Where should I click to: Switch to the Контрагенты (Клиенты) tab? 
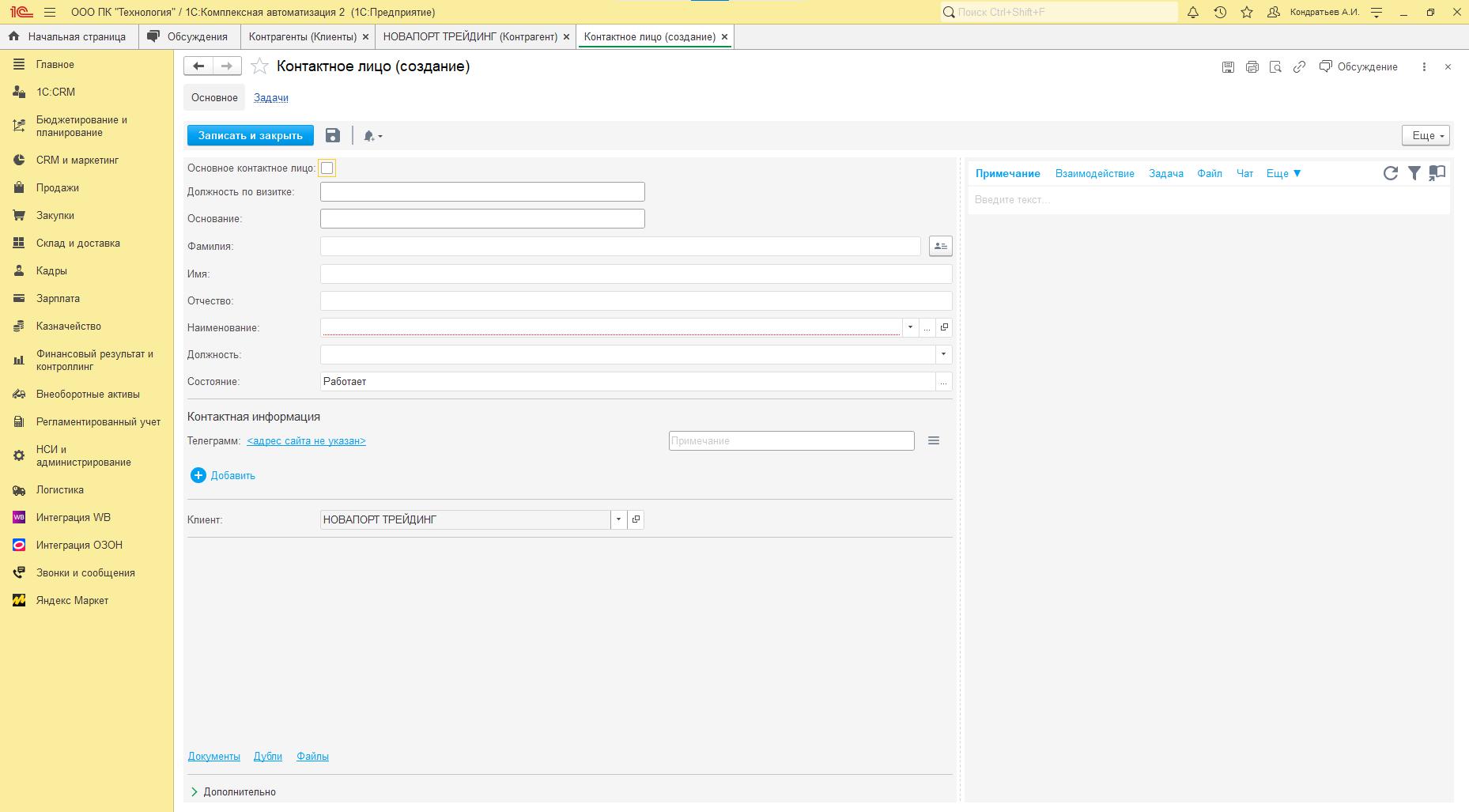tap(302, 37)
